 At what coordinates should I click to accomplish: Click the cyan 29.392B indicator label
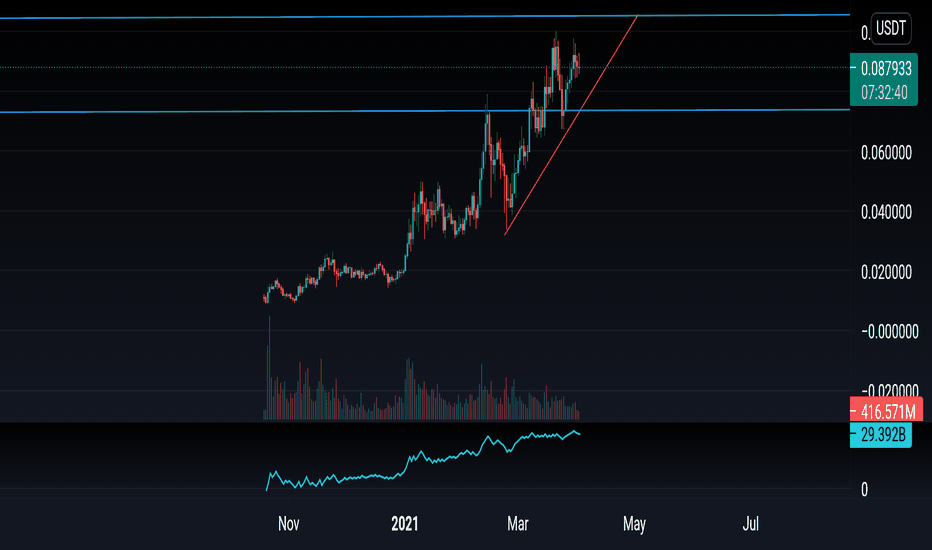click(881, 435)
